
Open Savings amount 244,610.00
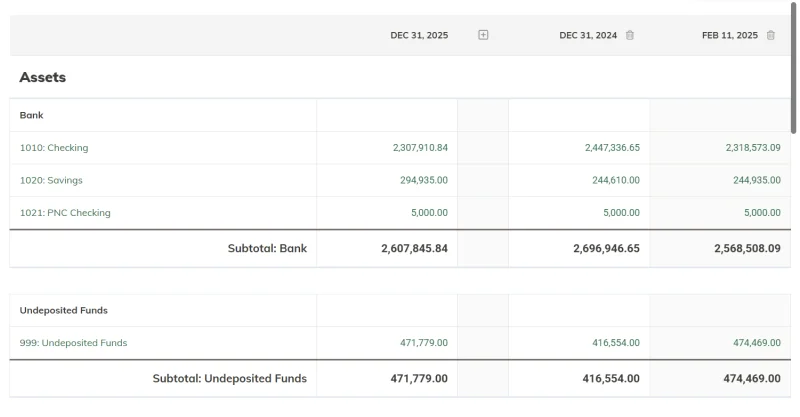pos(615,180)
